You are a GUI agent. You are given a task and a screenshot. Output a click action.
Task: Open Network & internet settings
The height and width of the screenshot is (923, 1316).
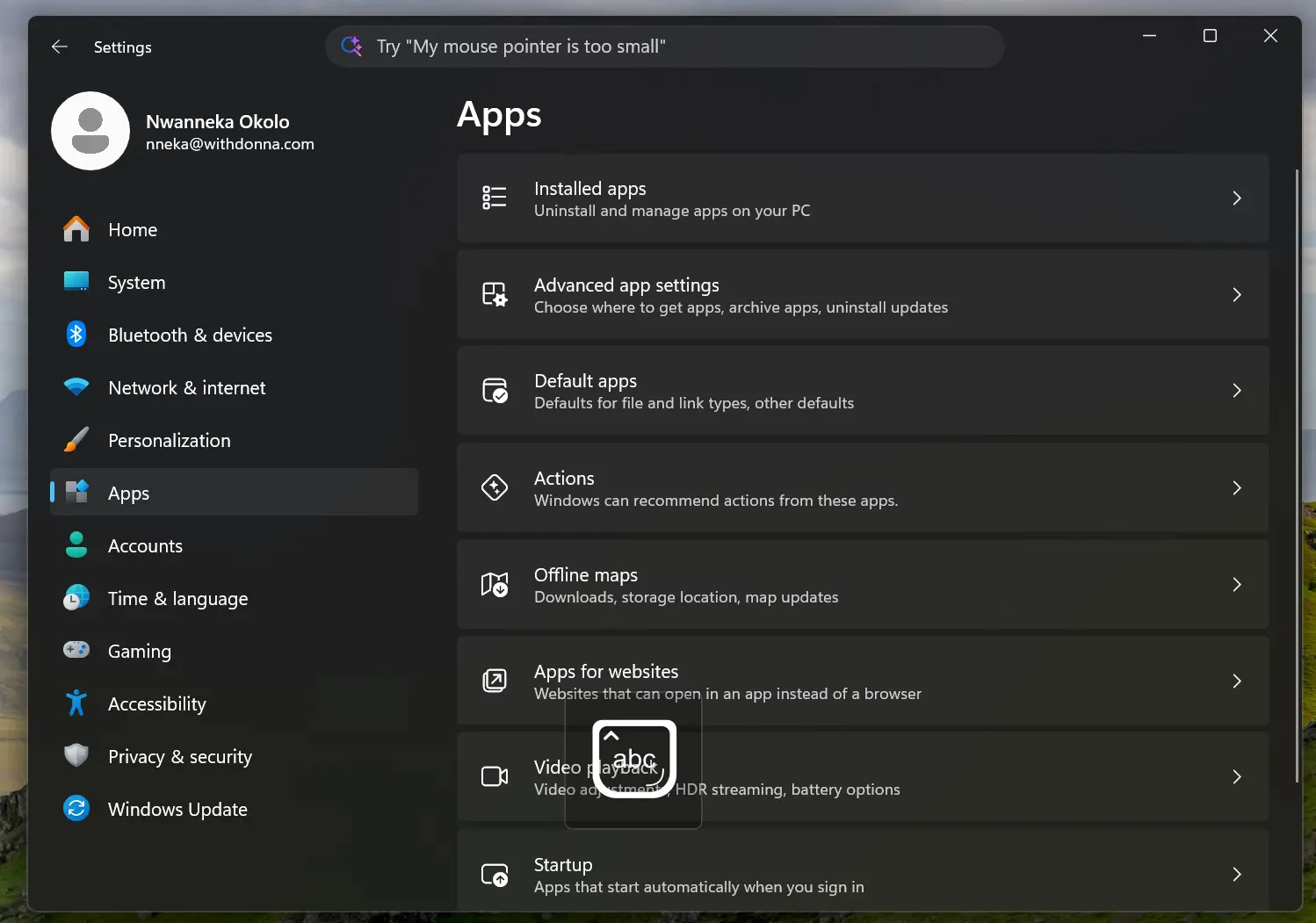(x=234, y=387)
